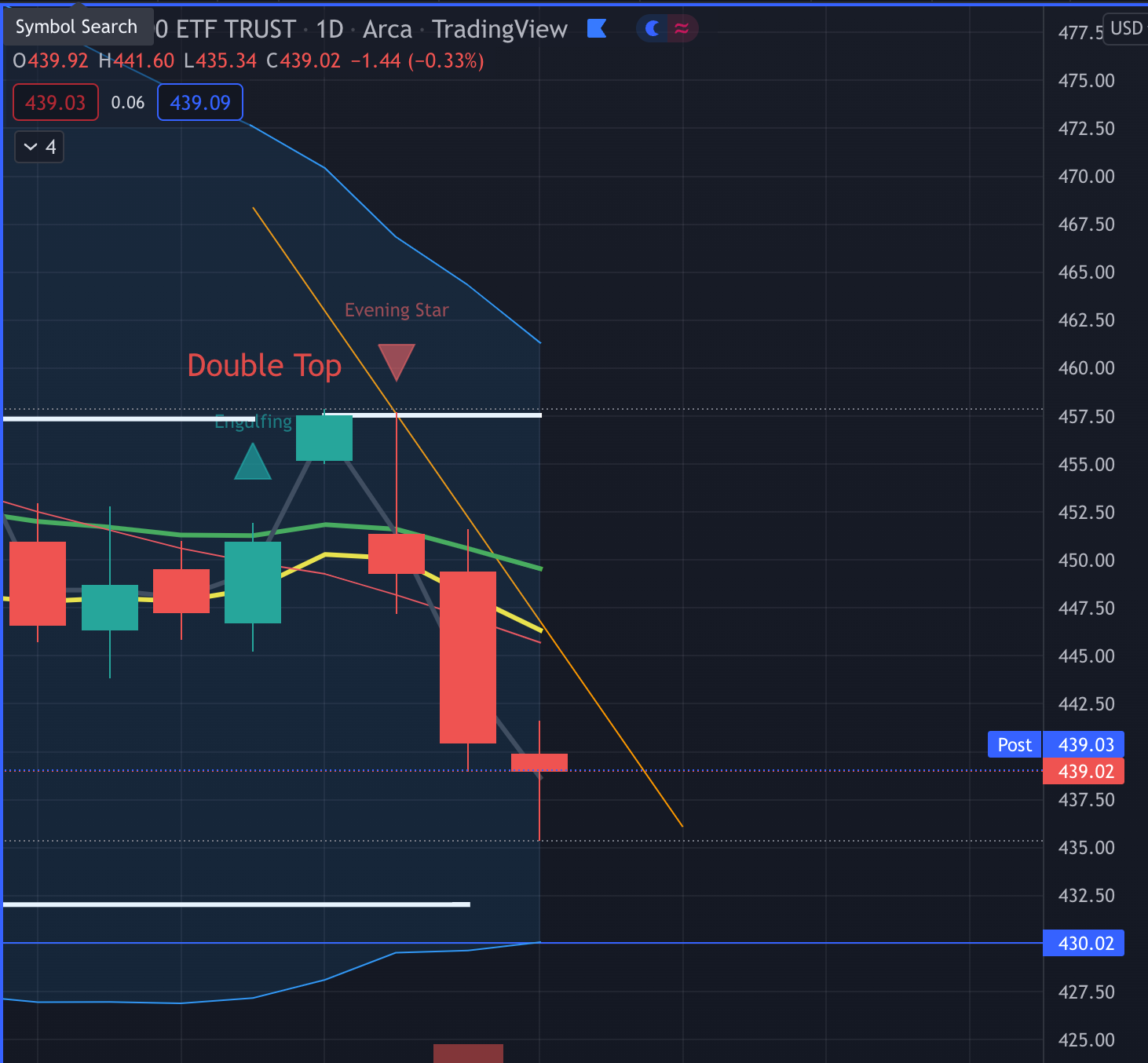This screenshot has width=1148, height=1063.
Task: Click the pink approximate-data icon
Action: 682,29
